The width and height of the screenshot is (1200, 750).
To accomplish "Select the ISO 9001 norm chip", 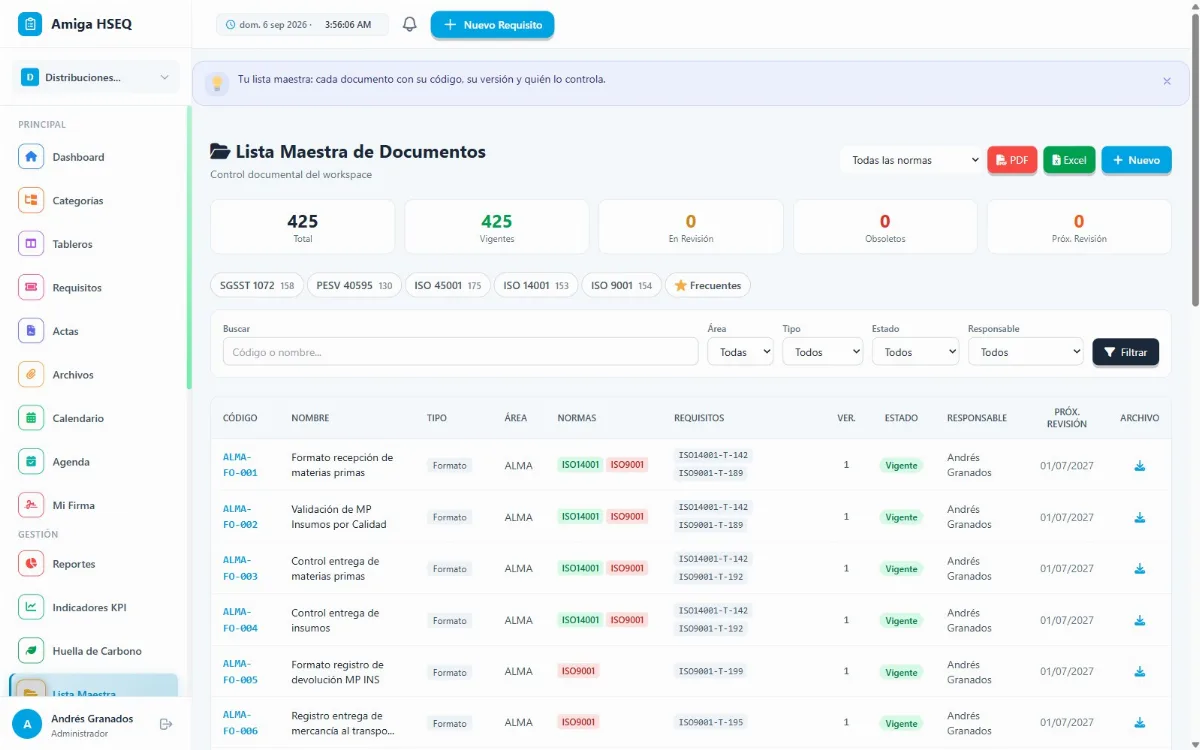I will 621,285.
